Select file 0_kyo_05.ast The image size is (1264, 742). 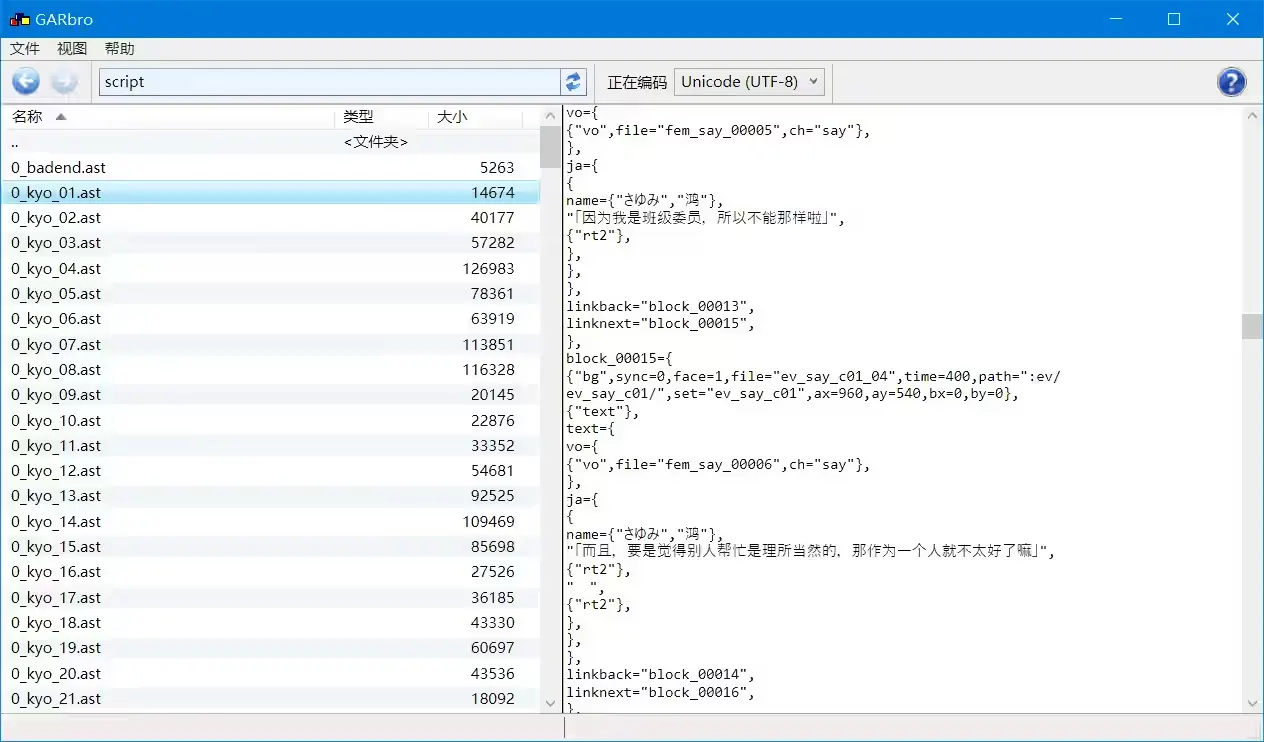(x=270, y=294)
